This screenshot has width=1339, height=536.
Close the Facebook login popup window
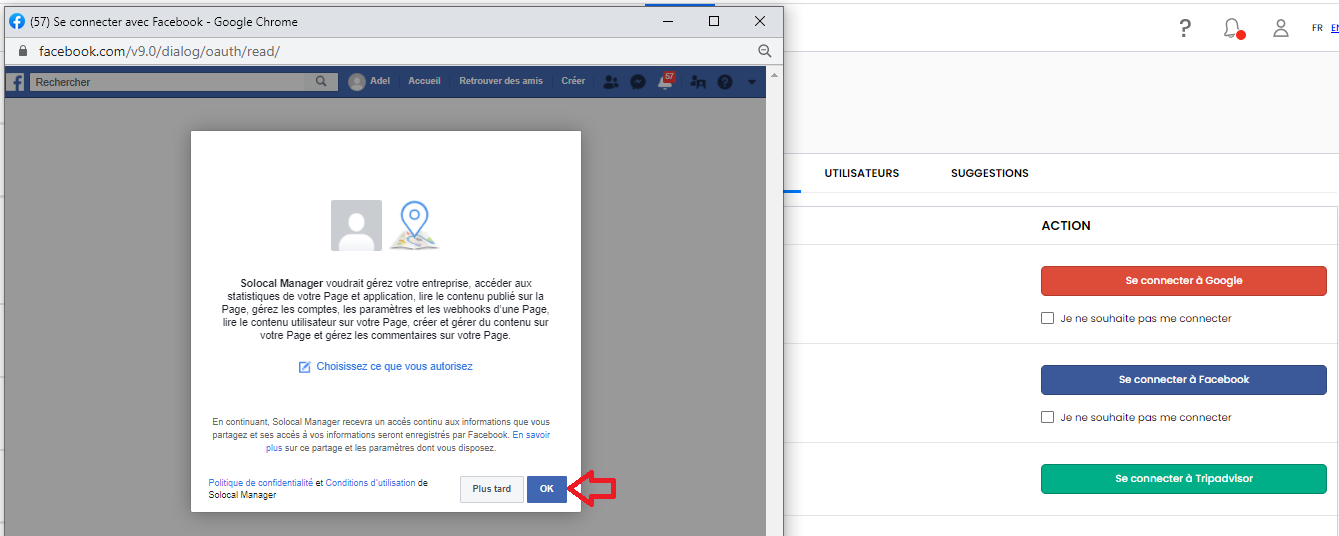point(761,21)
